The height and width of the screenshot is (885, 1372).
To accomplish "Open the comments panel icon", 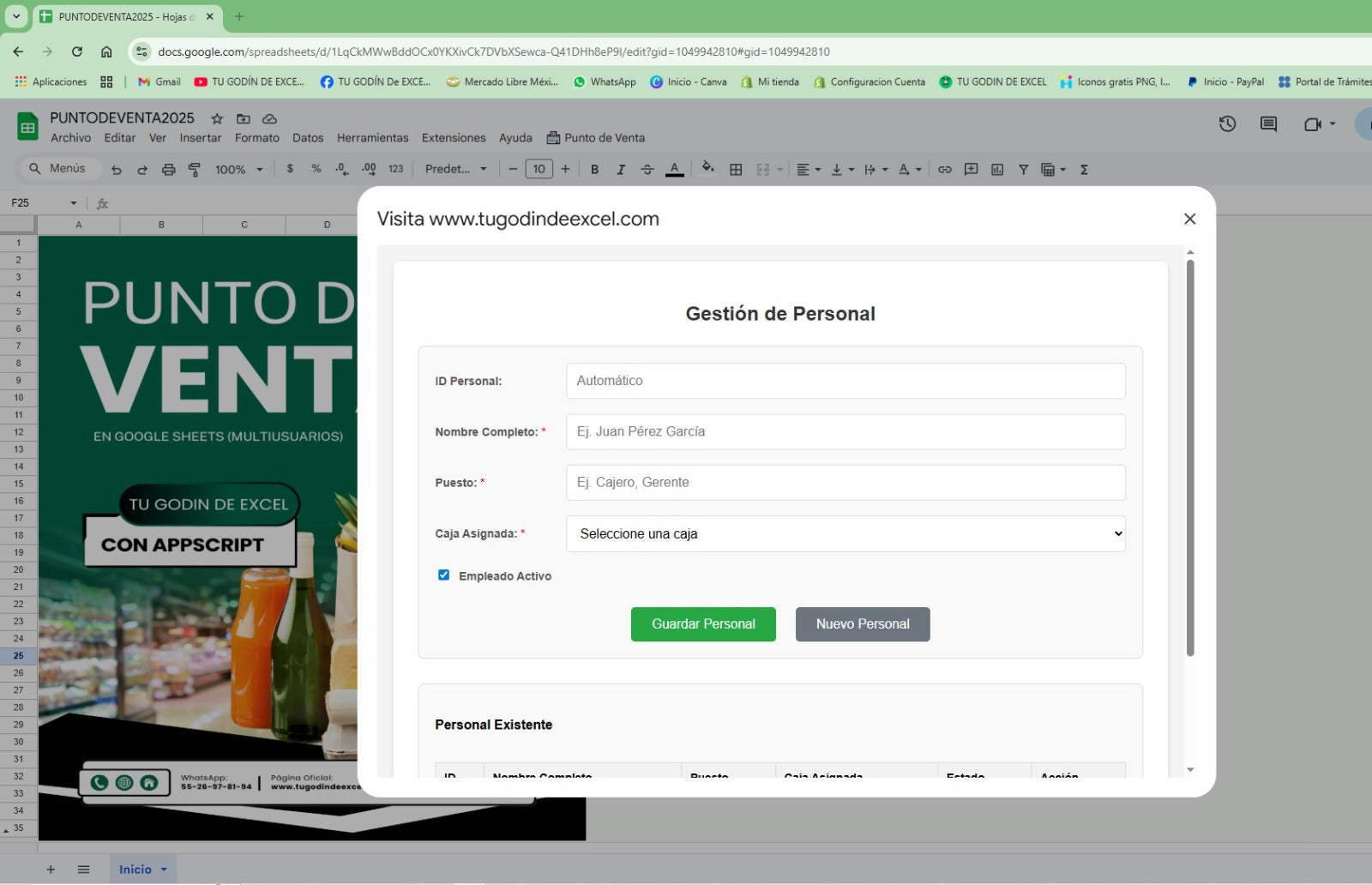I will [1268, 124].
